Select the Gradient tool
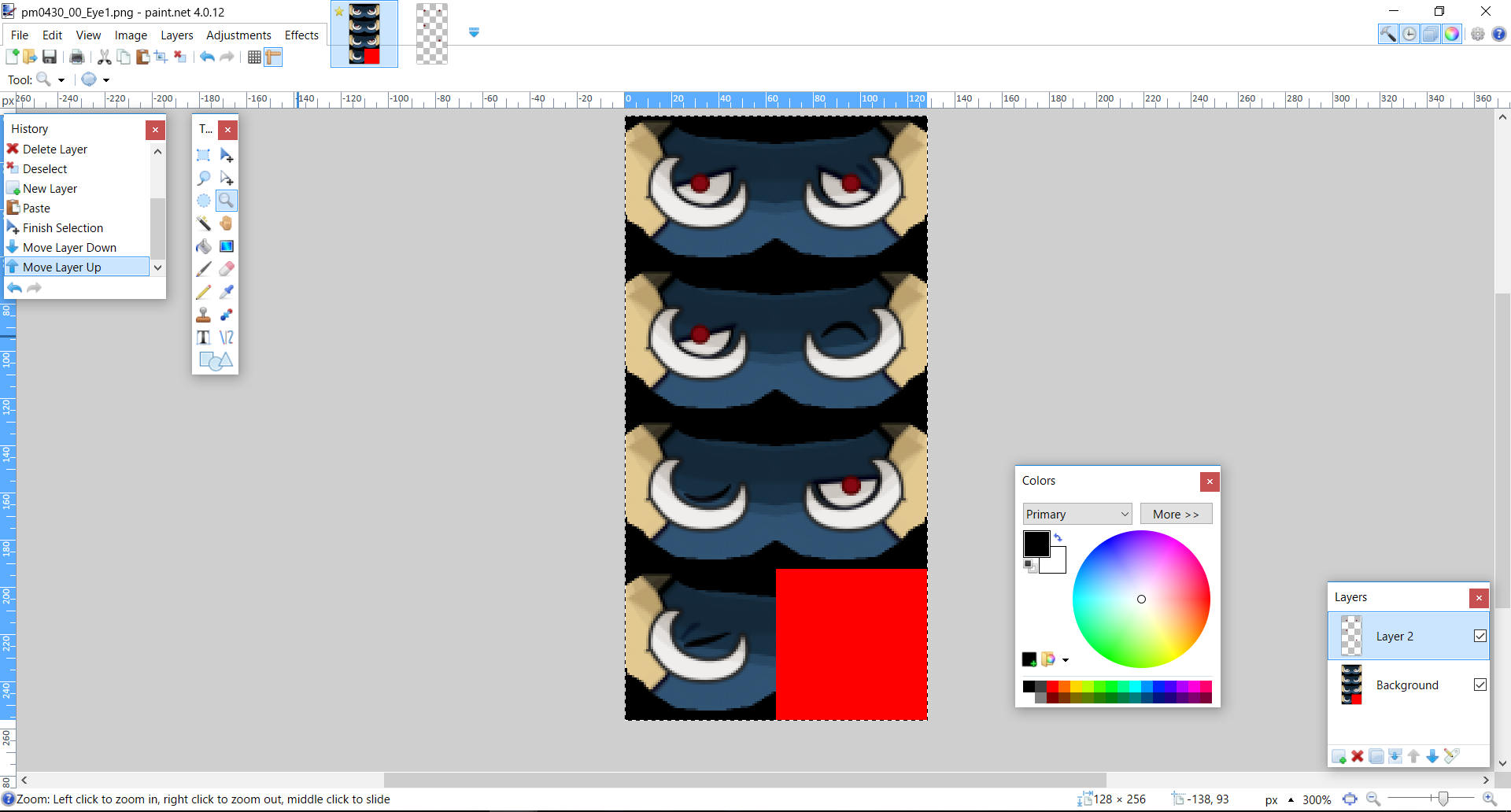Screen dimensions: 1511x812 [x=227, y=246]
